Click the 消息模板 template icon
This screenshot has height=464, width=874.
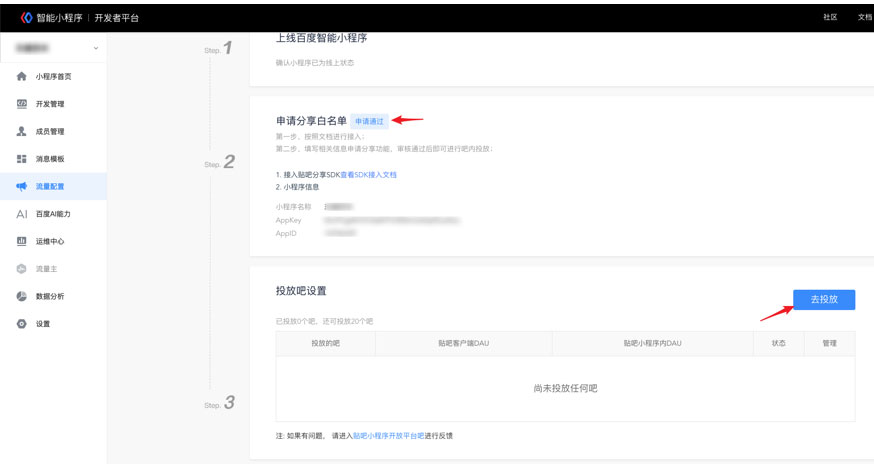tap(21, 159)
